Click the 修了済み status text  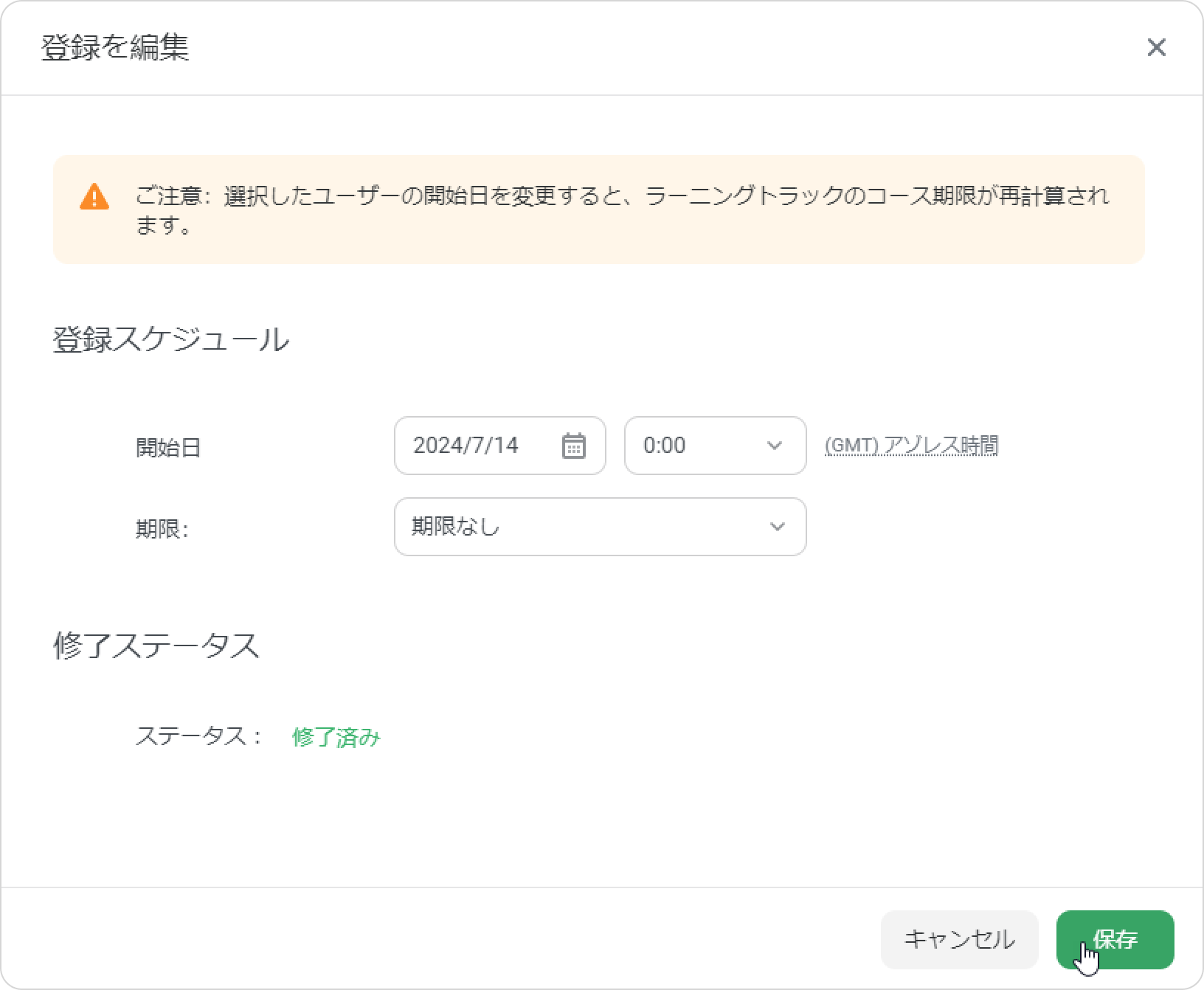tap(336, 737)
